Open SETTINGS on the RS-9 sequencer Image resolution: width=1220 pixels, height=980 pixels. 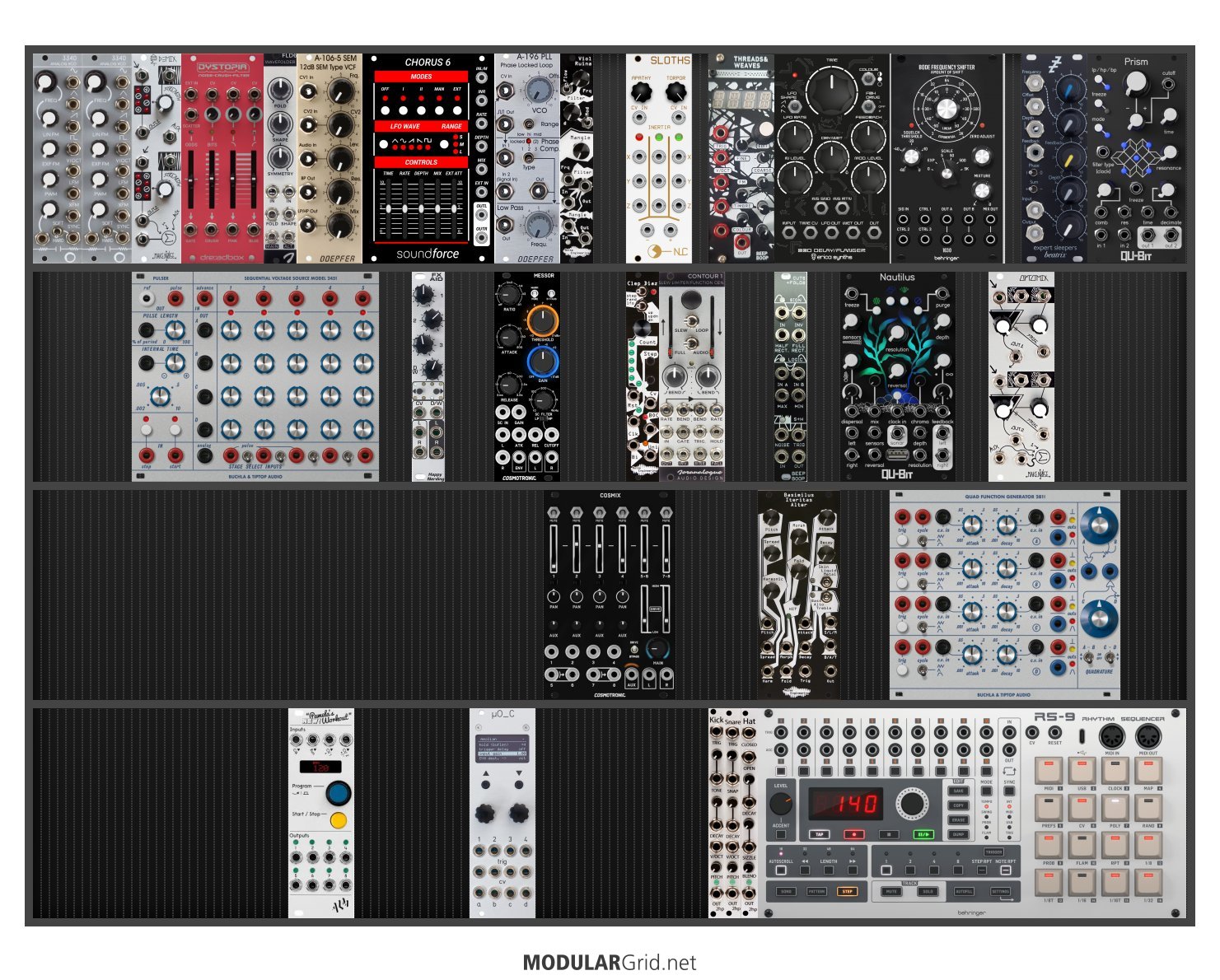coord(1000,891)
